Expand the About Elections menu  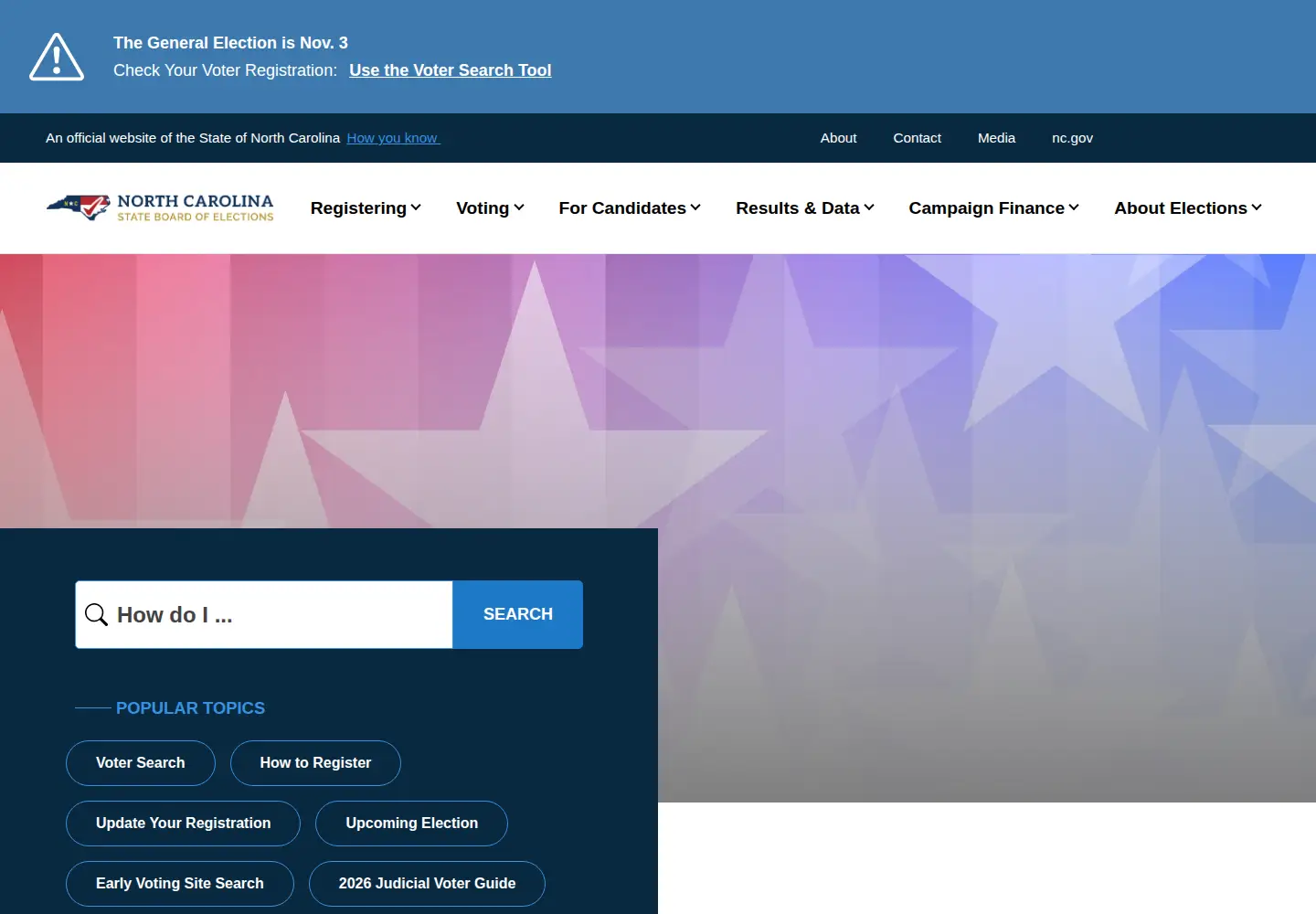point(1188,208)
